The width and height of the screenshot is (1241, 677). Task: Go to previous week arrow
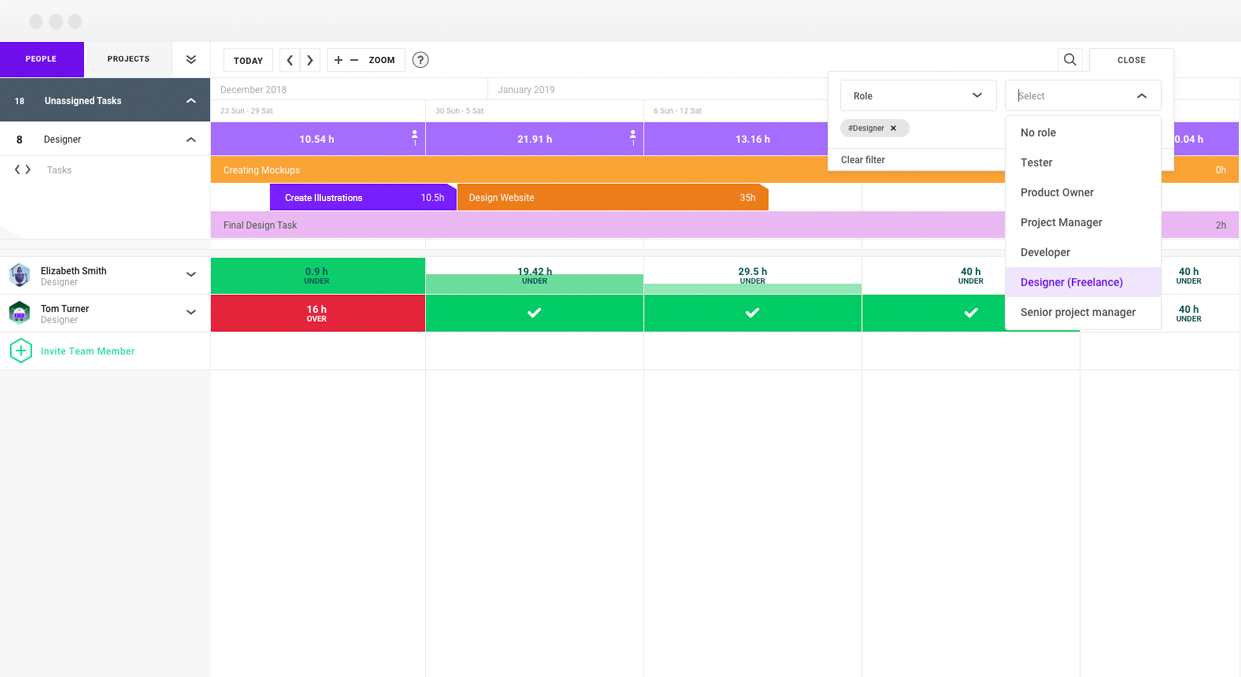click(x=290, y=60)
